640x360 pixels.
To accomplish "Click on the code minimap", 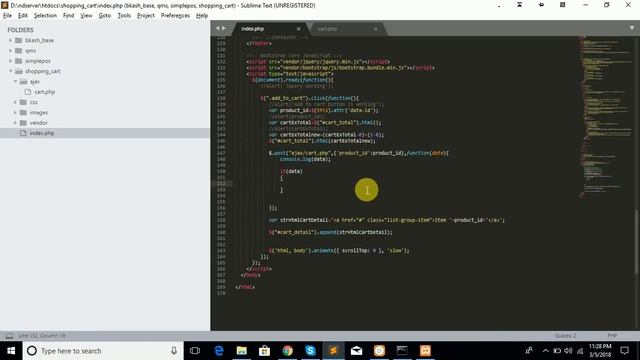I will [x=606, y=116].
